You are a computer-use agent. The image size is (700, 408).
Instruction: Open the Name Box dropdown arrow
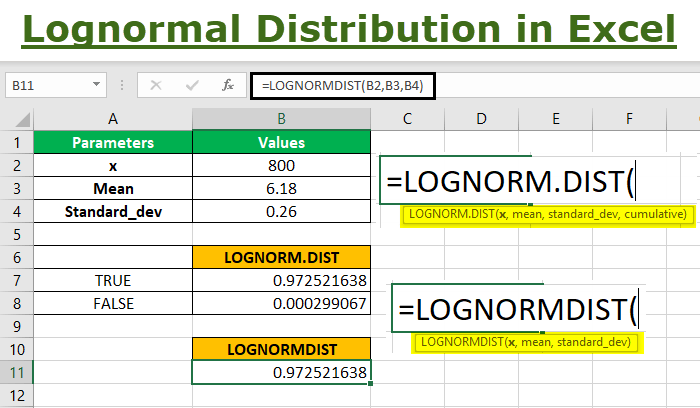[x=96, y=84]
